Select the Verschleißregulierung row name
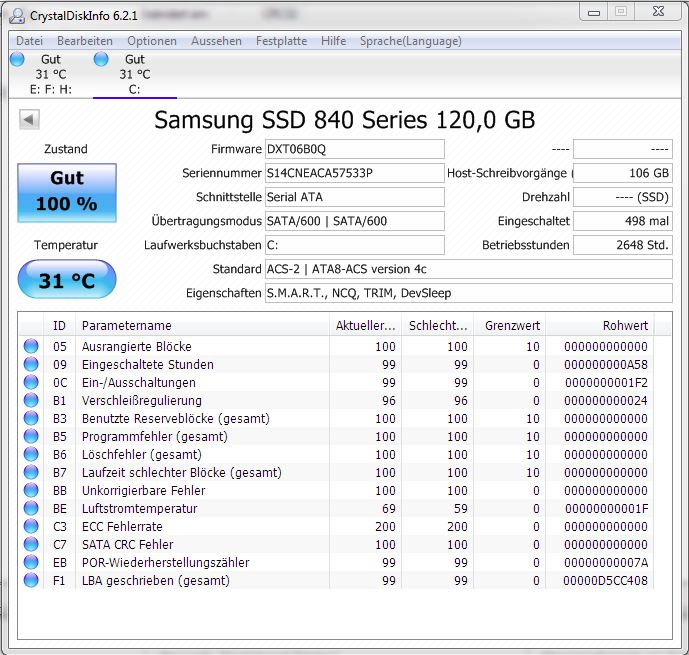 pos(141,401)
